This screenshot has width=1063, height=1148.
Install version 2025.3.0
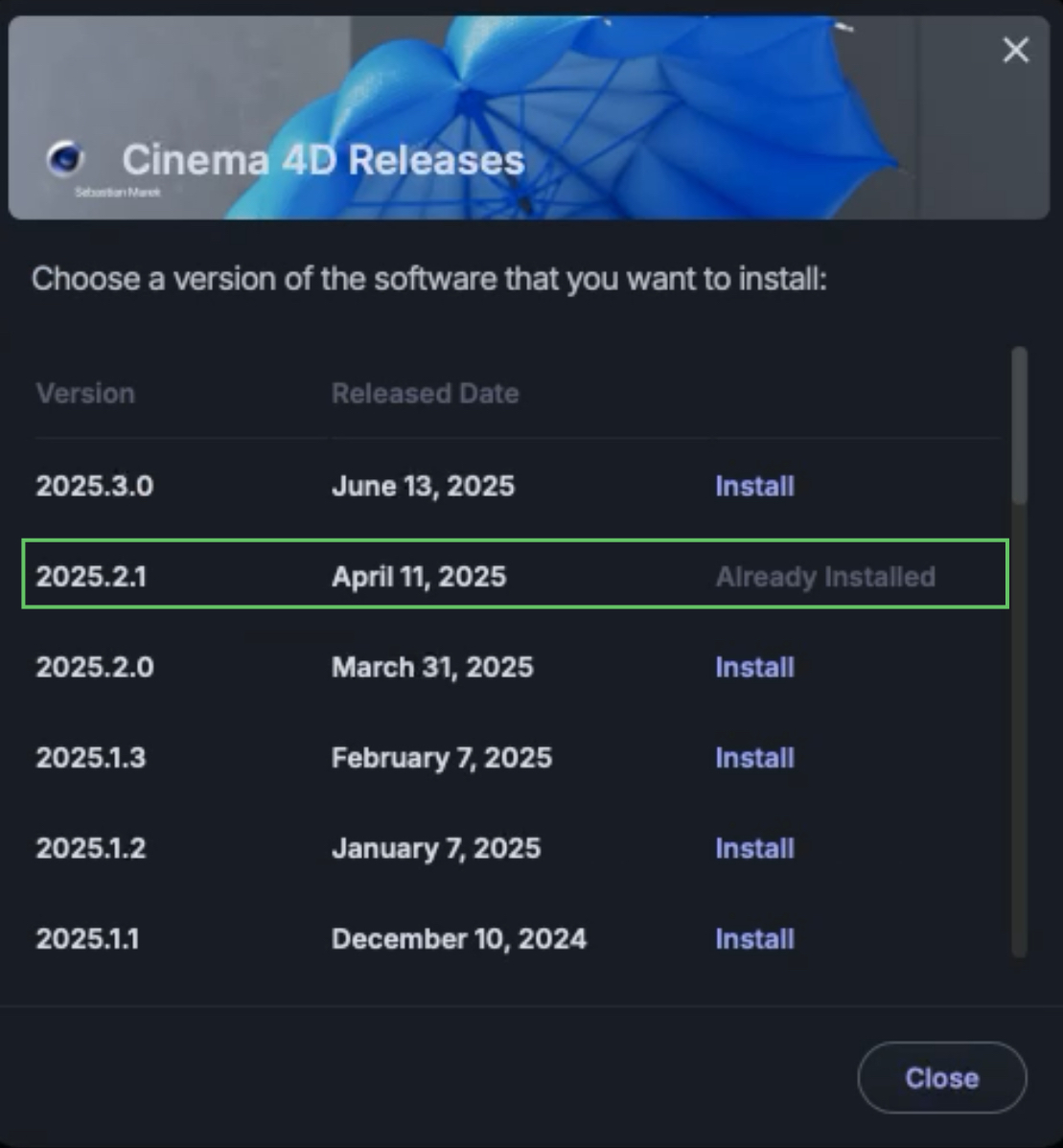click(x=754, y=486)
